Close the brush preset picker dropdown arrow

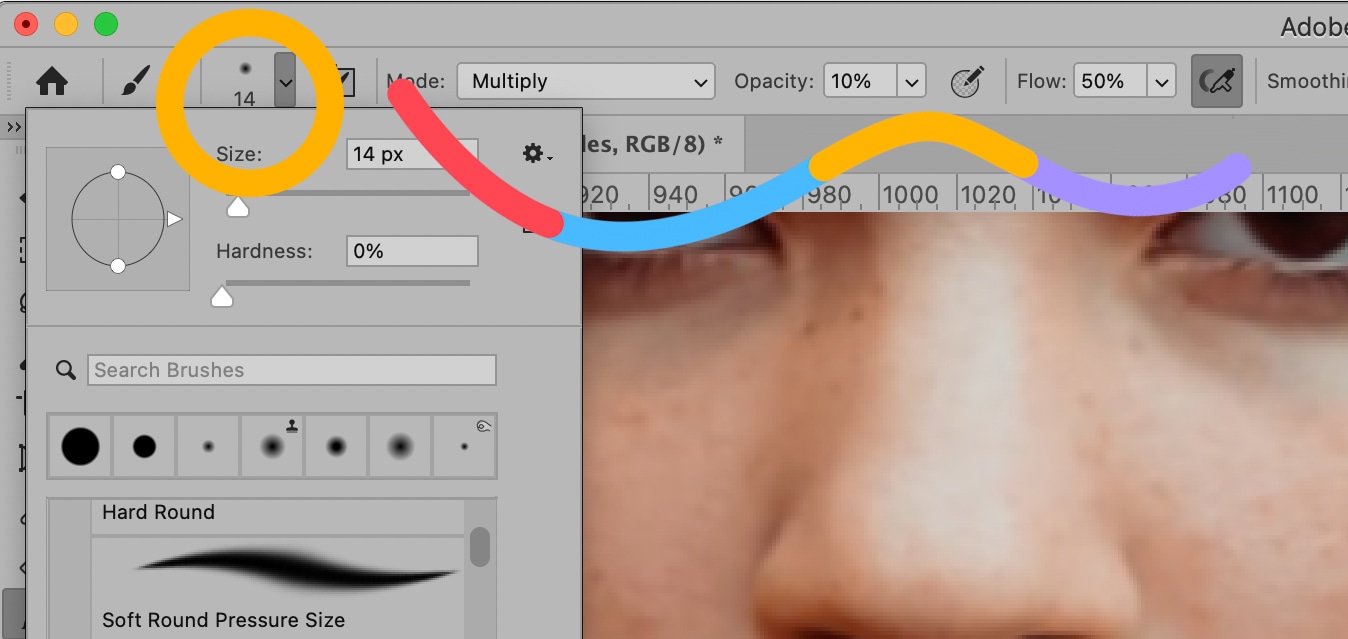click(x=286, y=82)
